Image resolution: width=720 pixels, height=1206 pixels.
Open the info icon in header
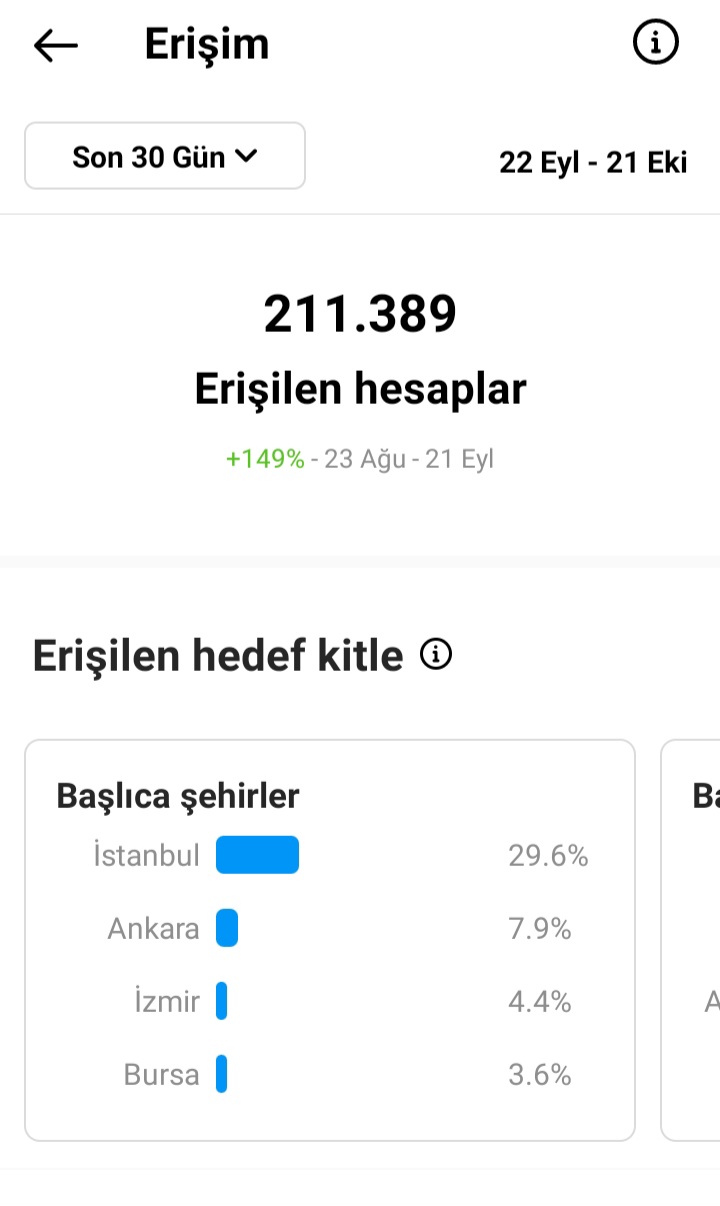tap(656, 43)
